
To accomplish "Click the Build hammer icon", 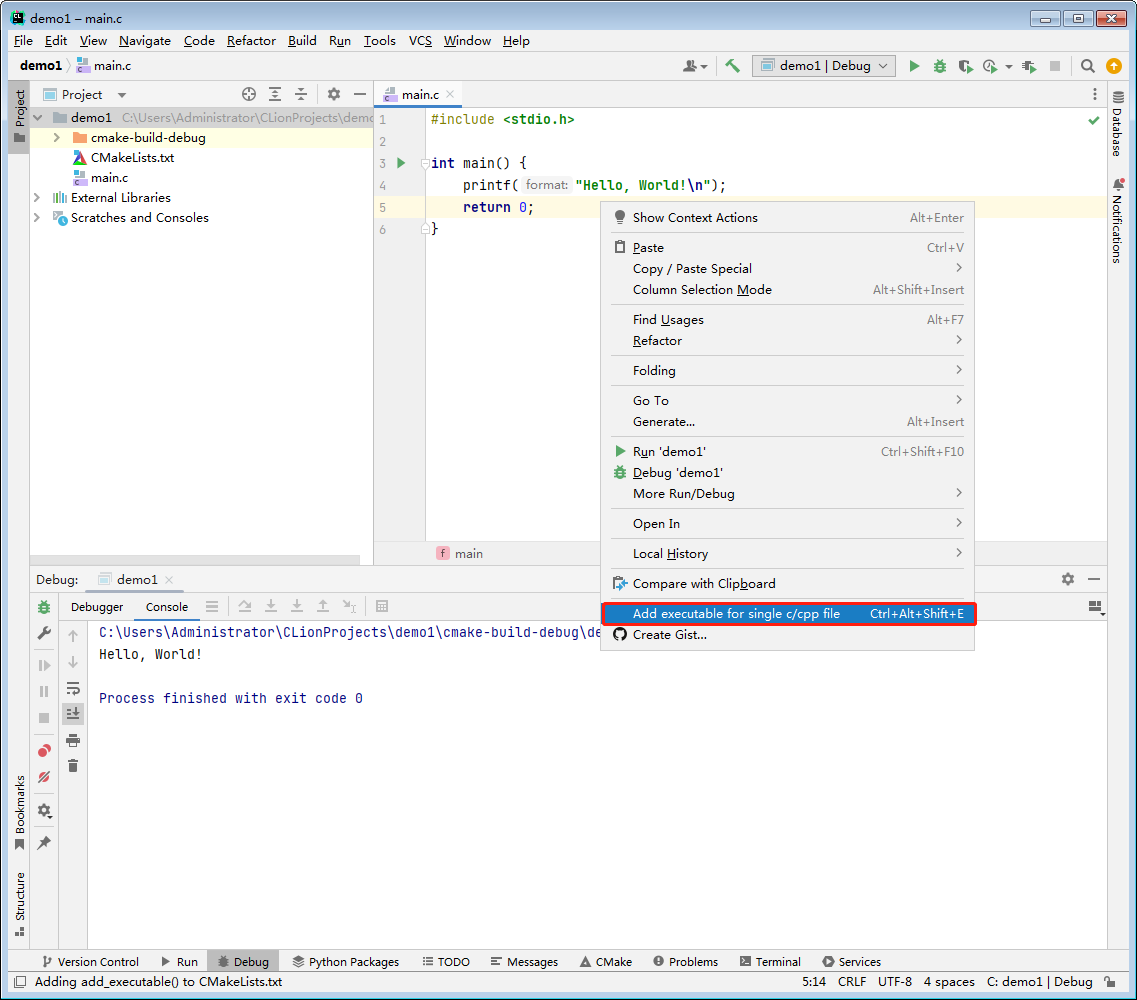I will (733, 66).
